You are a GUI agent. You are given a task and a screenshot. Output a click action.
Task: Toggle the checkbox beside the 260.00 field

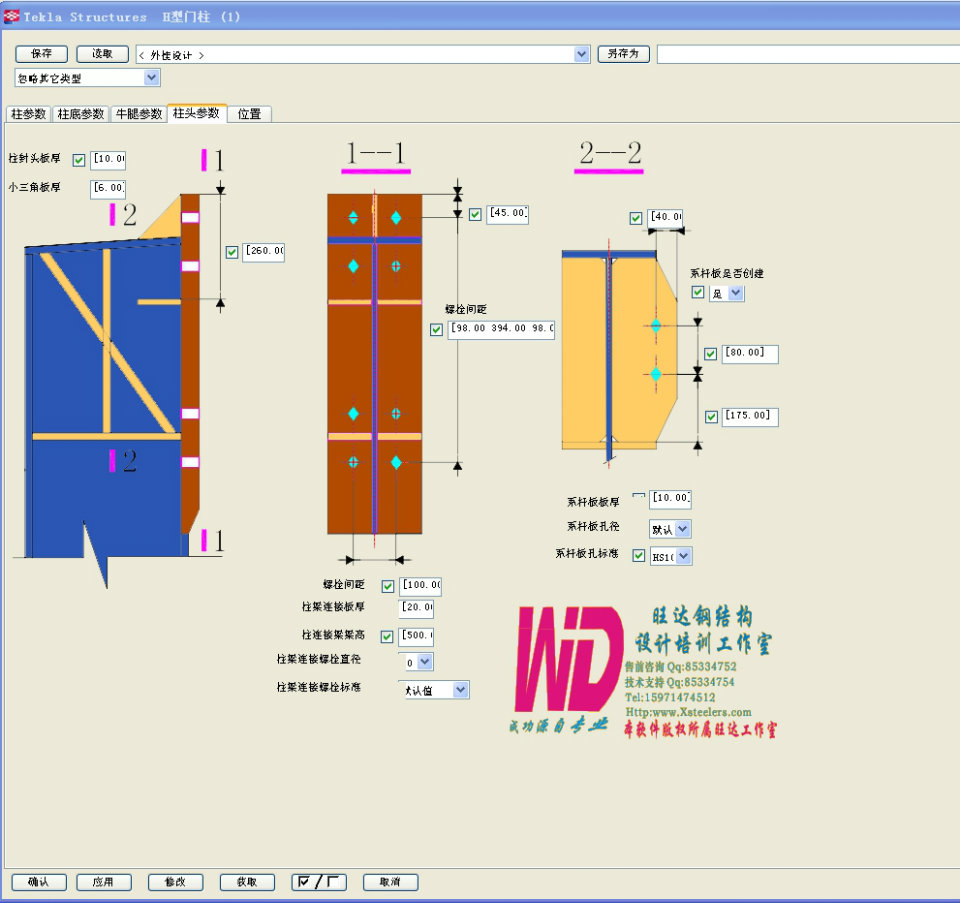pos(231,252)
